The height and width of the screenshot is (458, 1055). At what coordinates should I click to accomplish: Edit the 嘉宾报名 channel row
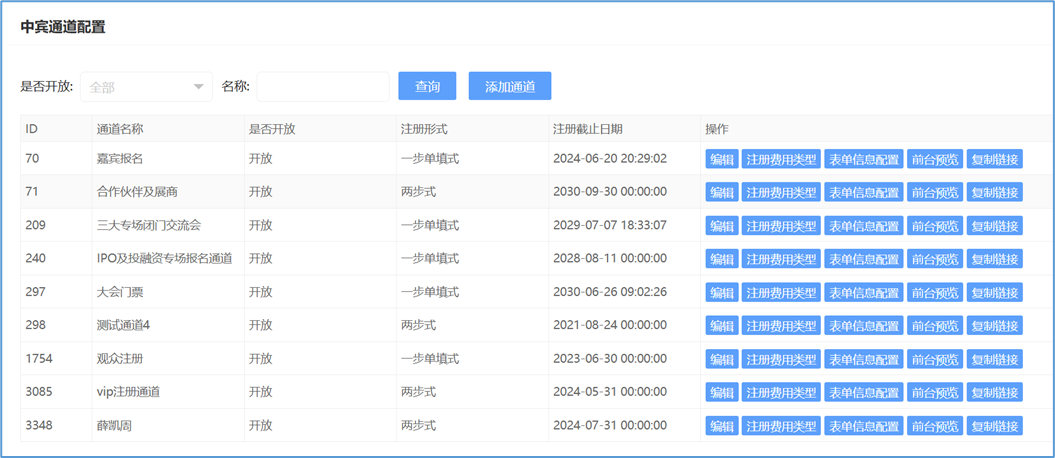pos(721,159)
